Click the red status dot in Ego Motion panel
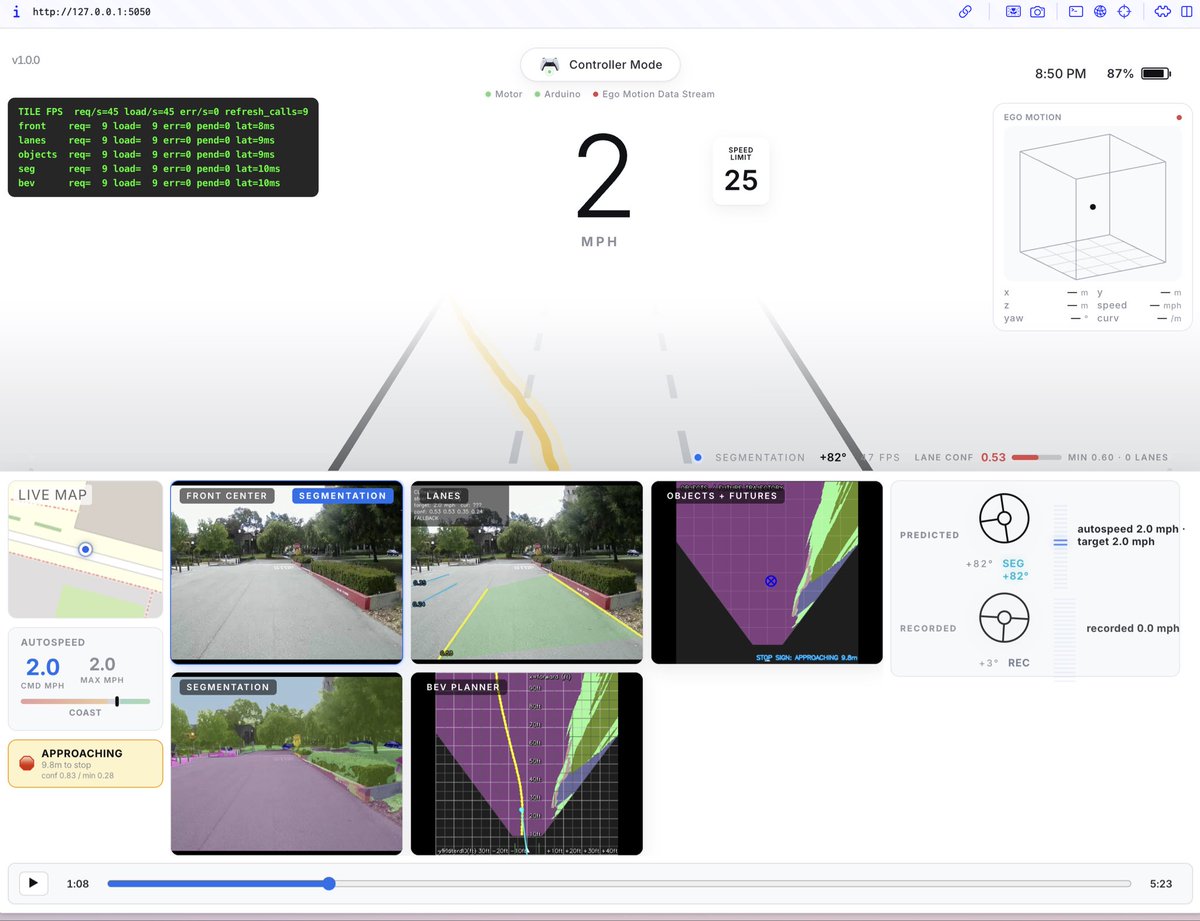Screen dimensions: 1200x921 point(1179,117)
